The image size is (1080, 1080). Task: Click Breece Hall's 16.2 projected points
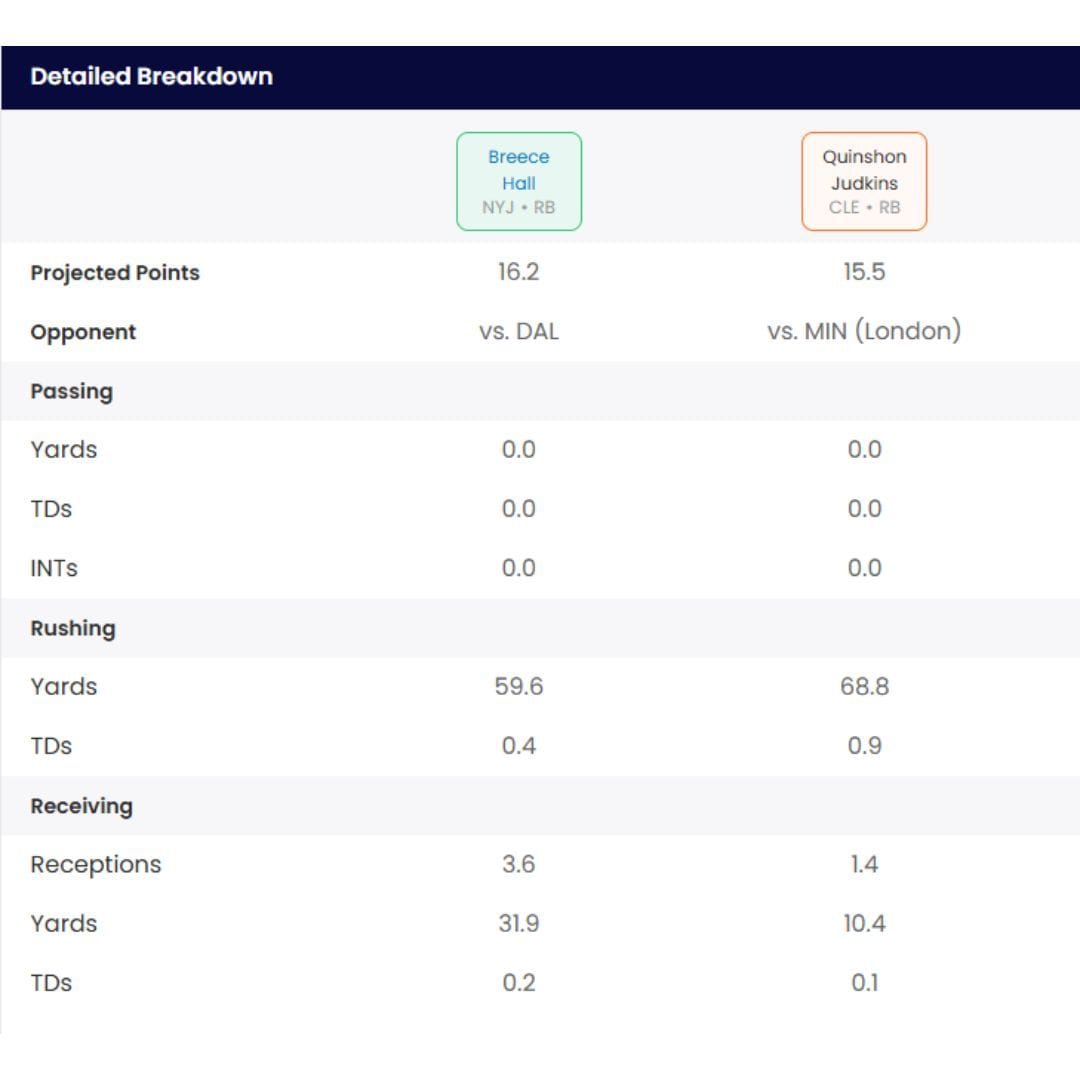(x=518, y=272)
